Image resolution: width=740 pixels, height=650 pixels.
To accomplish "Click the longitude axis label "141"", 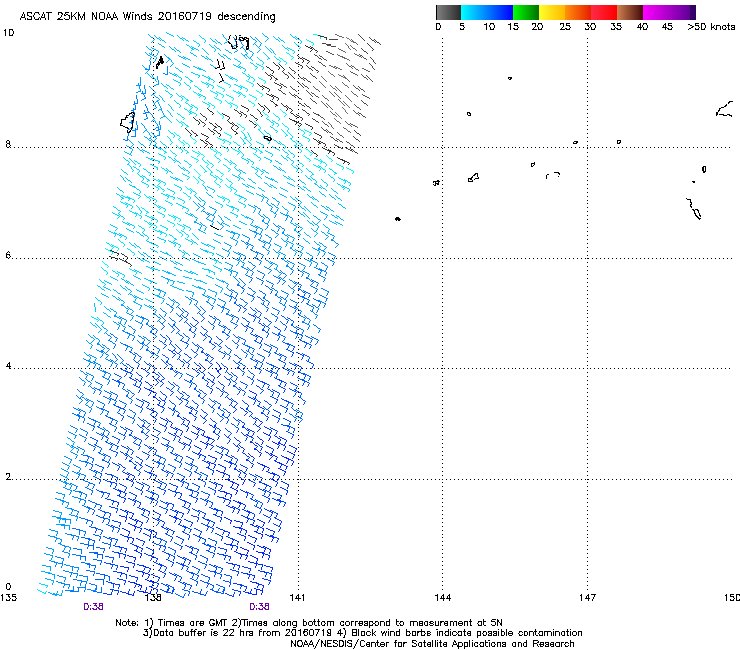I will pos(297,598).
